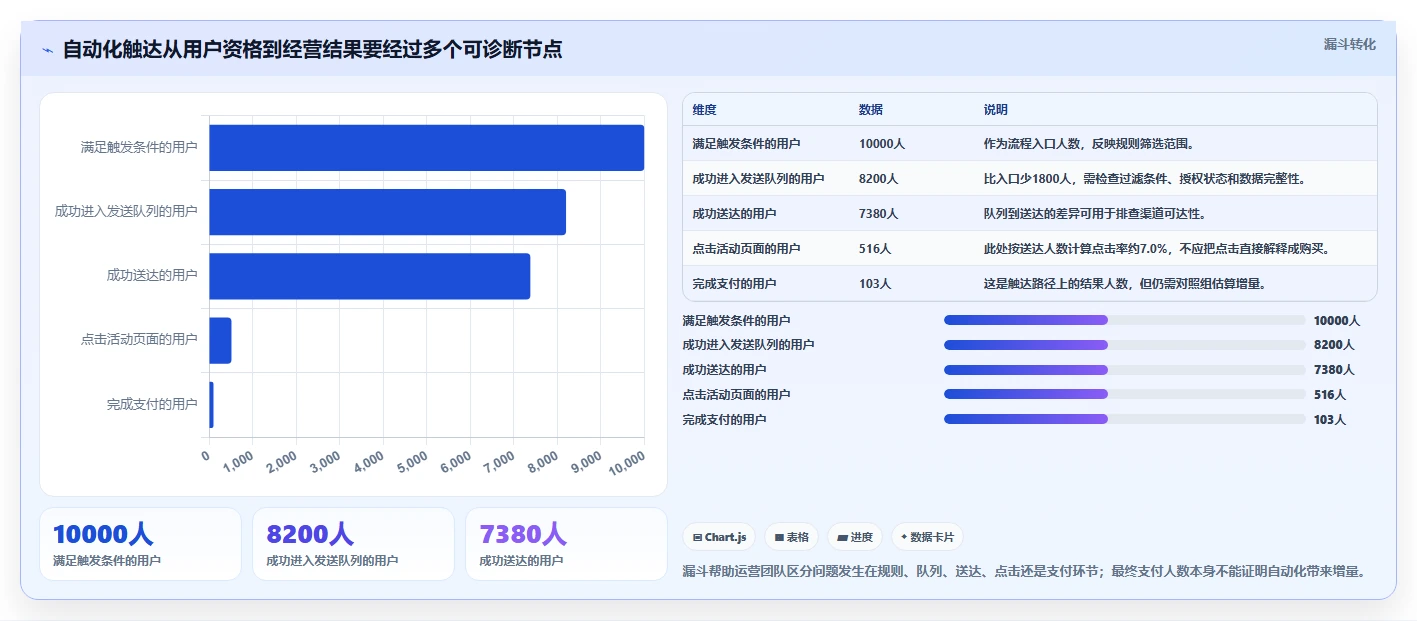Viewport: 1417px width, 621px height.
Task: Click the 满足触发条件的用户 chart bar
Action: 427,147
